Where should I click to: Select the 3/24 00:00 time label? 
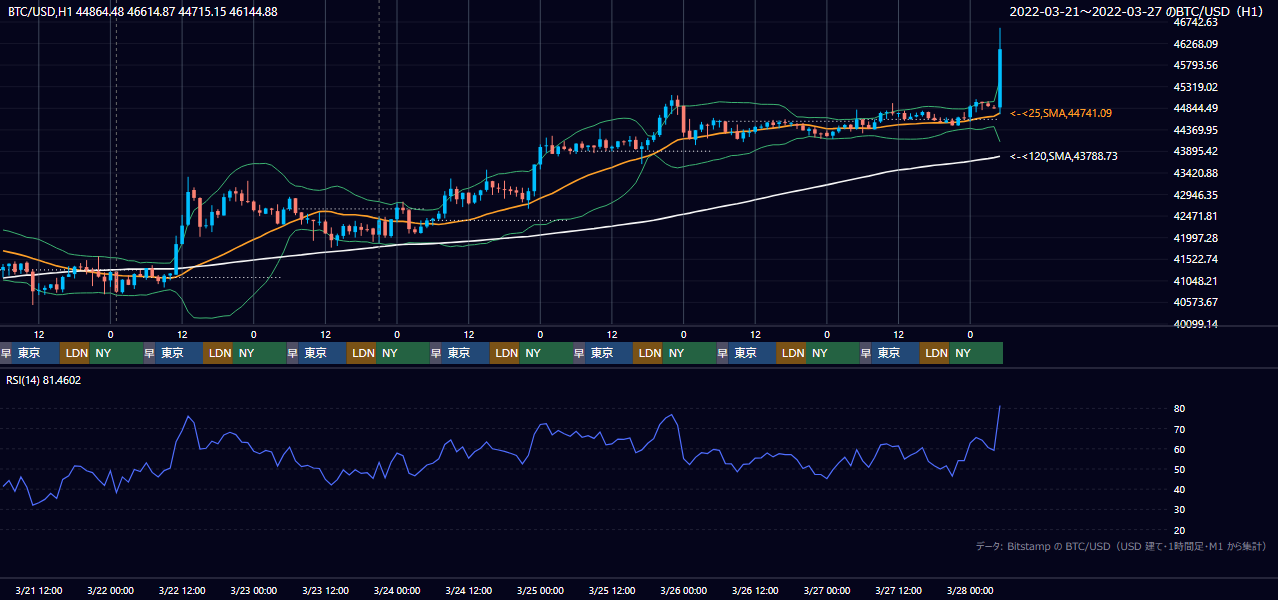[x=398, y=590]
